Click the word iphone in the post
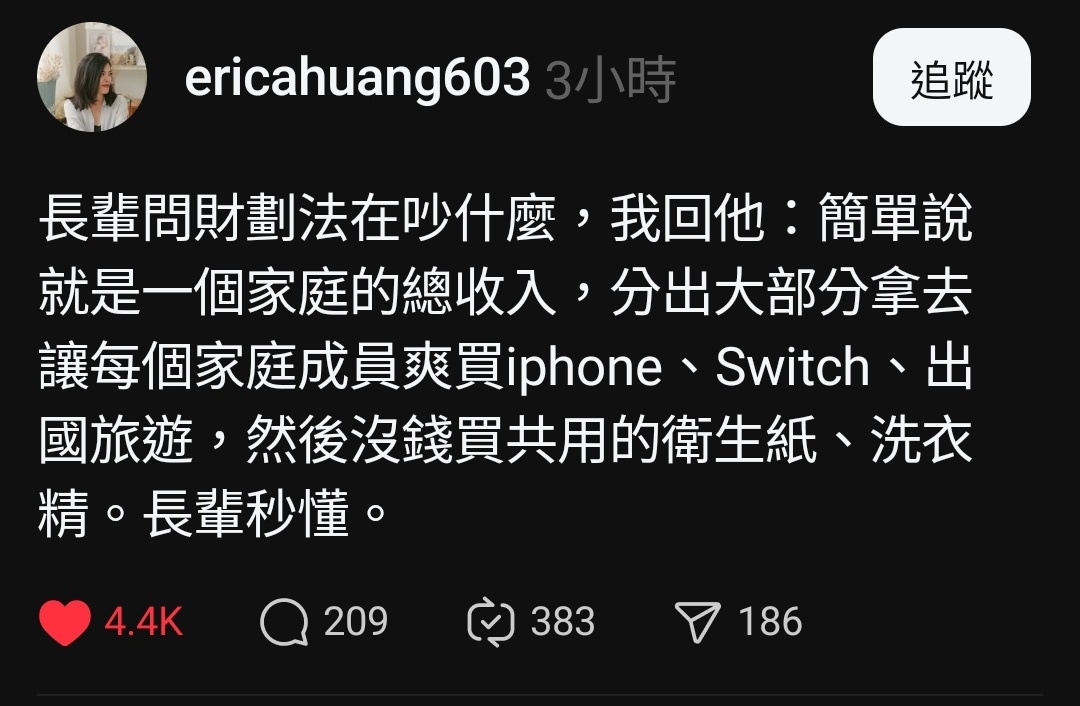 (584, 368)
